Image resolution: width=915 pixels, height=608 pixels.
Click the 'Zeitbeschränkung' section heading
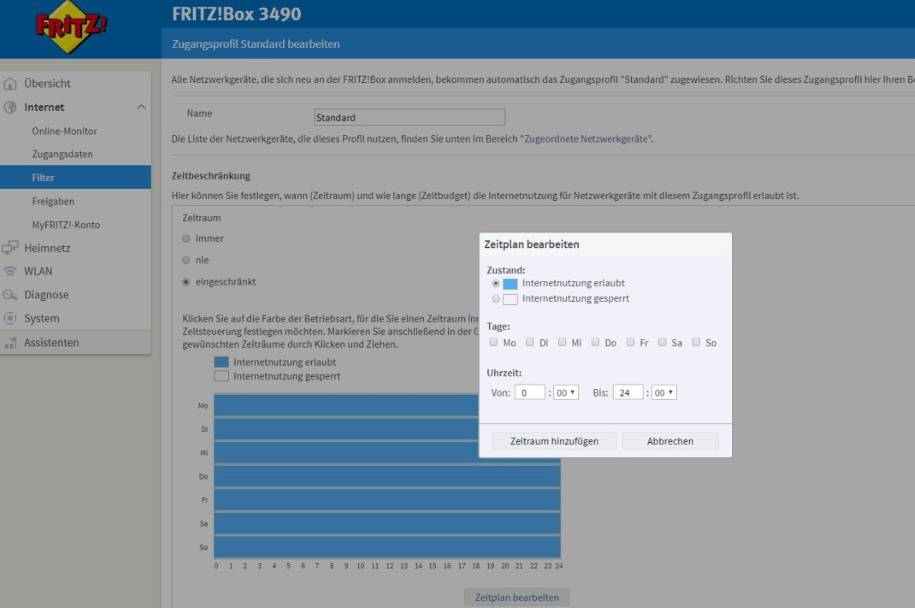point(211,176)
